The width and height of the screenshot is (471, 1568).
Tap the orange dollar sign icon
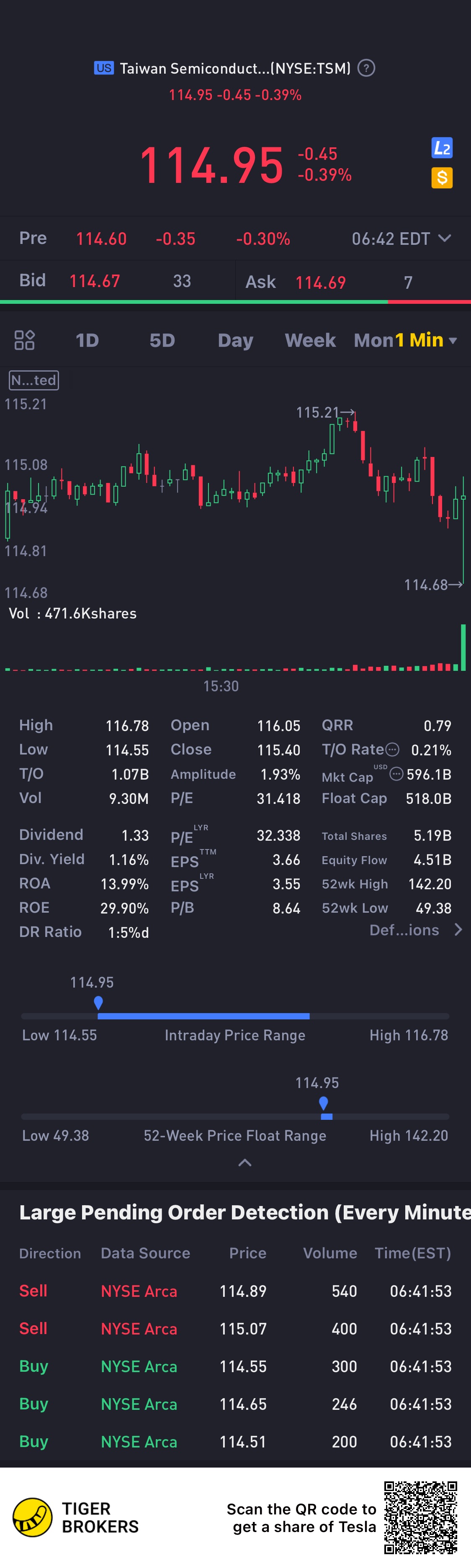tap(442, 178)
